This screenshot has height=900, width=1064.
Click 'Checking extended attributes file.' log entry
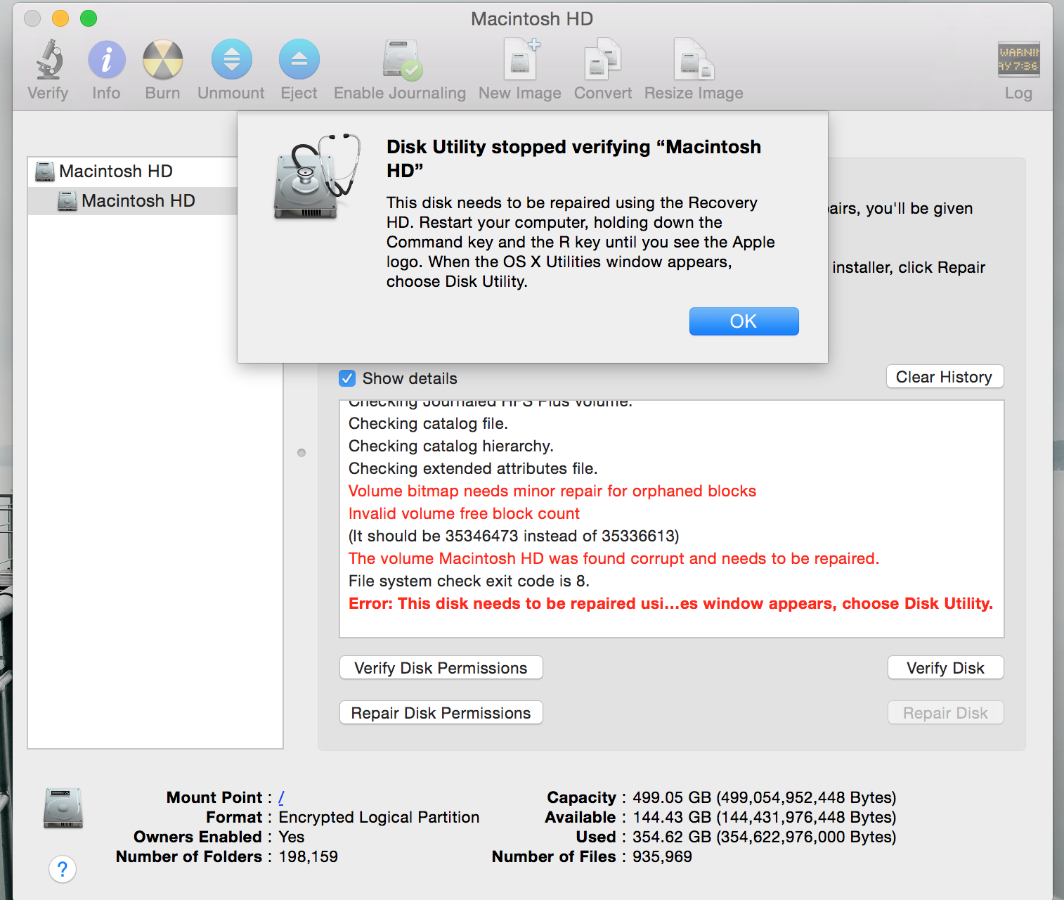click(473, 468)
